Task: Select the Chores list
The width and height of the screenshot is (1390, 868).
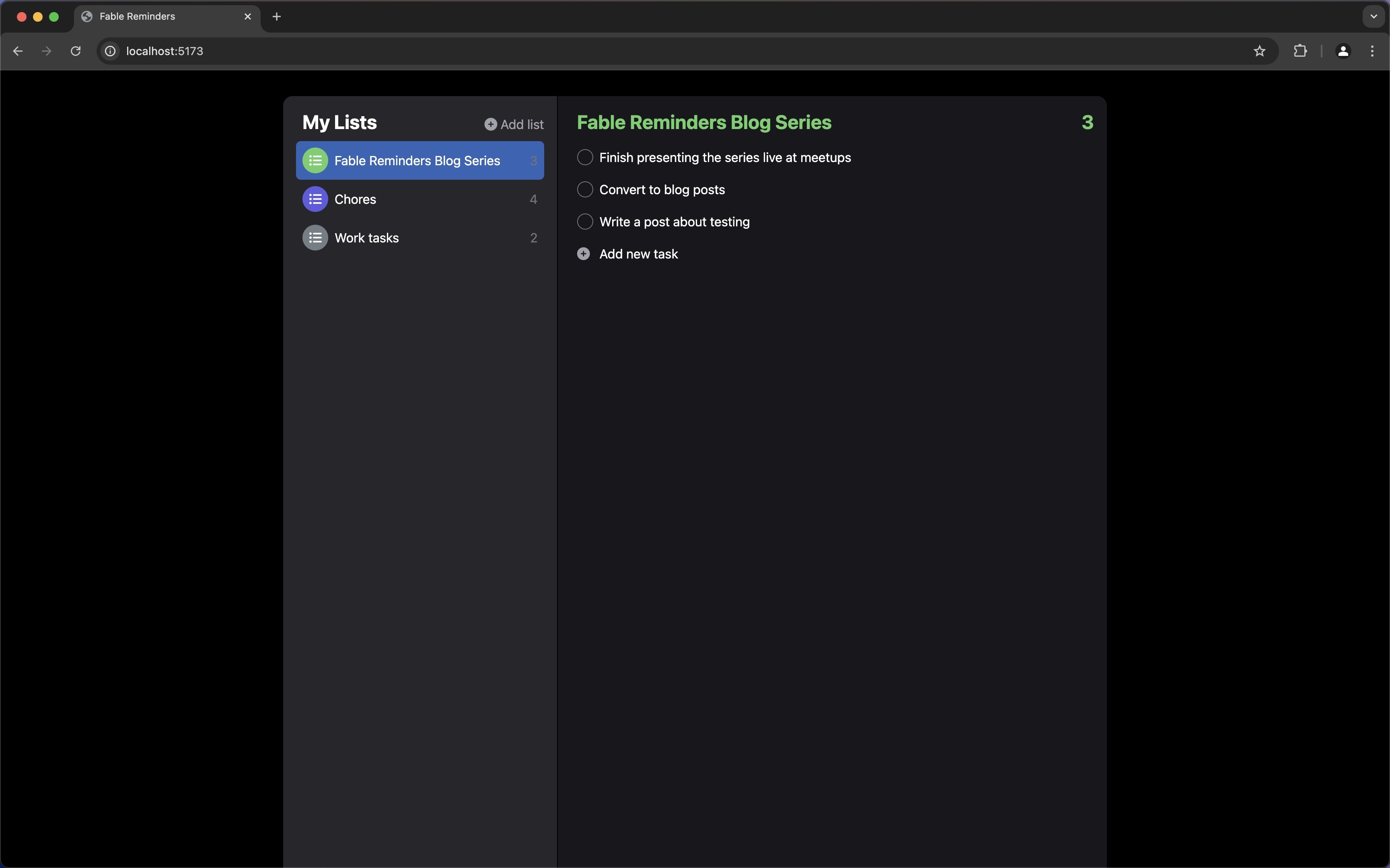Action: coord(420,199)
